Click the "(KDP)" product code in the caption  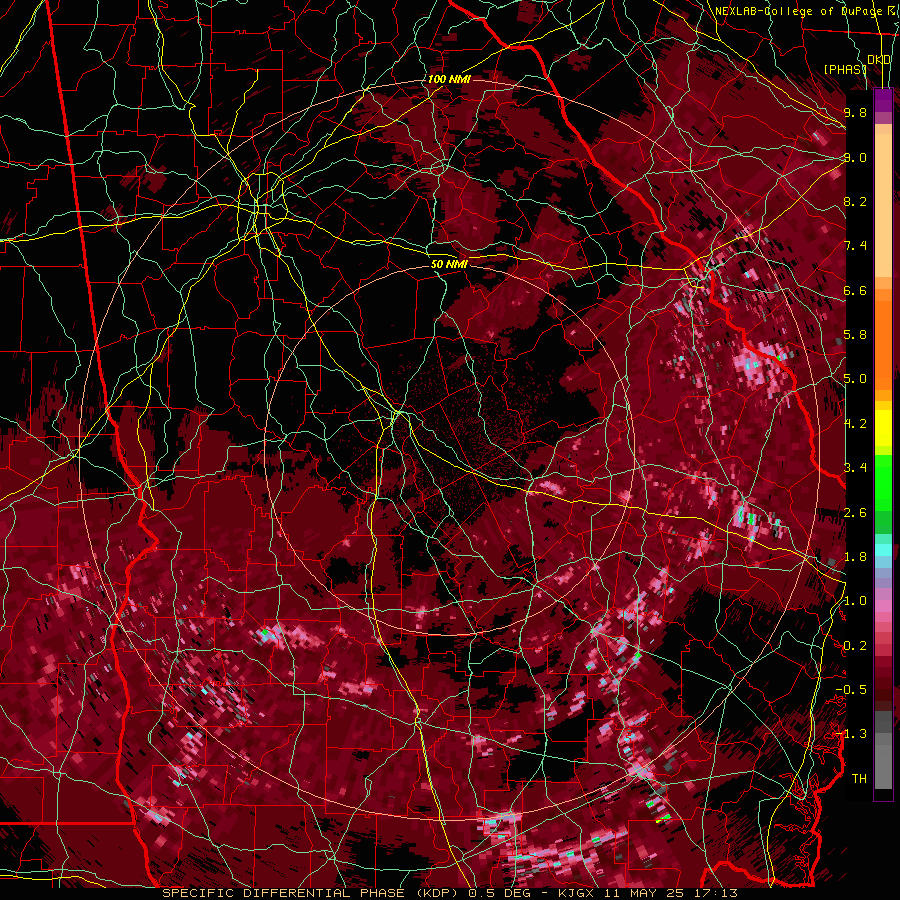pyautogui.click(x=435, y=893)
